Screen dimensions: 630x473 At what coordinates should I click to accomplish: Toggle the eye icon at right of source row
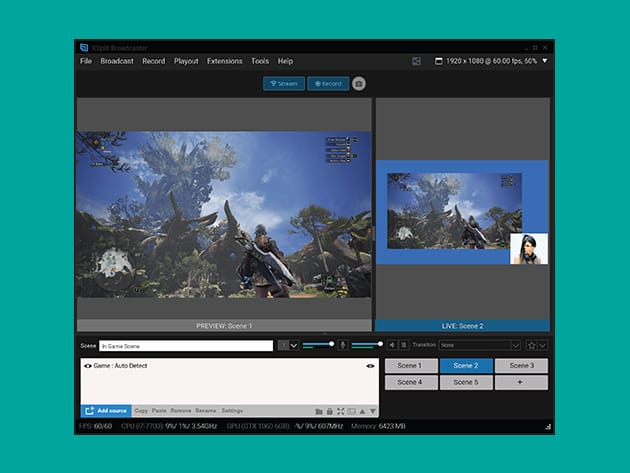[370, 366]
